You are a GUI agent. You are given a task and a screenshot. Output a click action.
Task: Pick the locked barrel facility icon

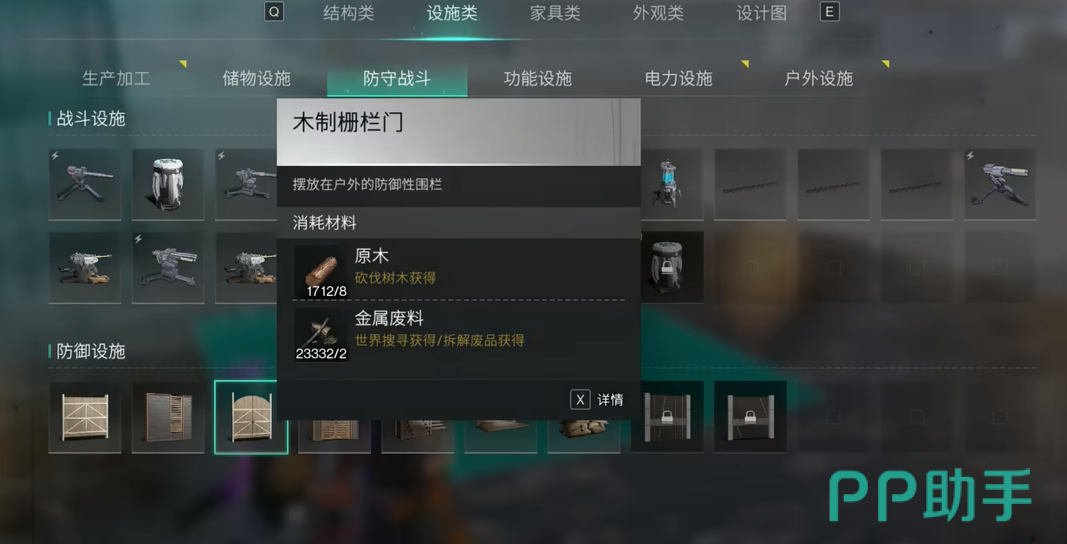[668, 267]
